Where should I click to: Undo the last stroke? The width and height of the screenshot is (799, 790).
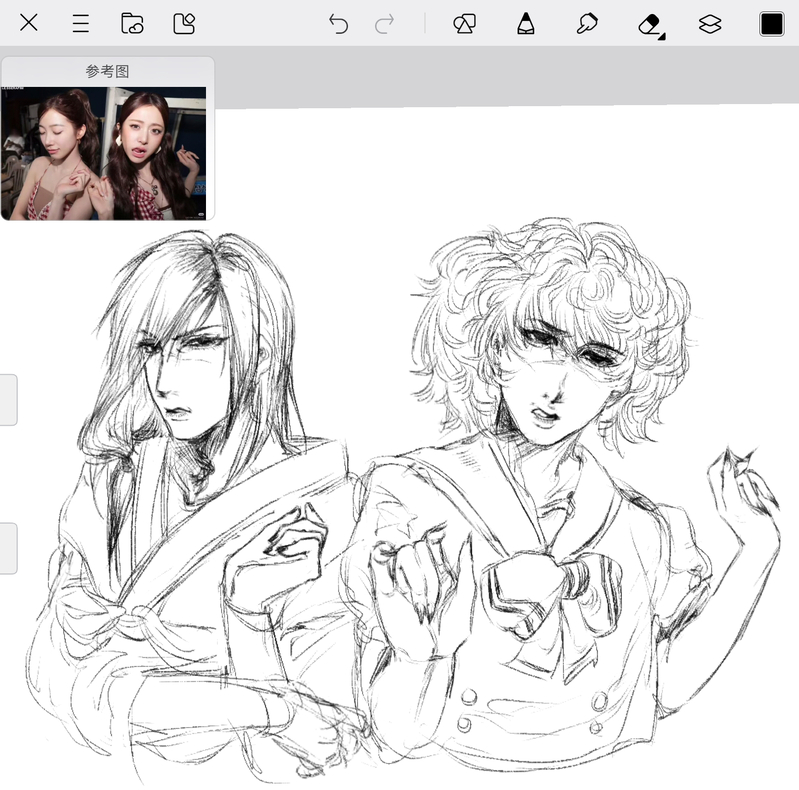tap(338, 23)
